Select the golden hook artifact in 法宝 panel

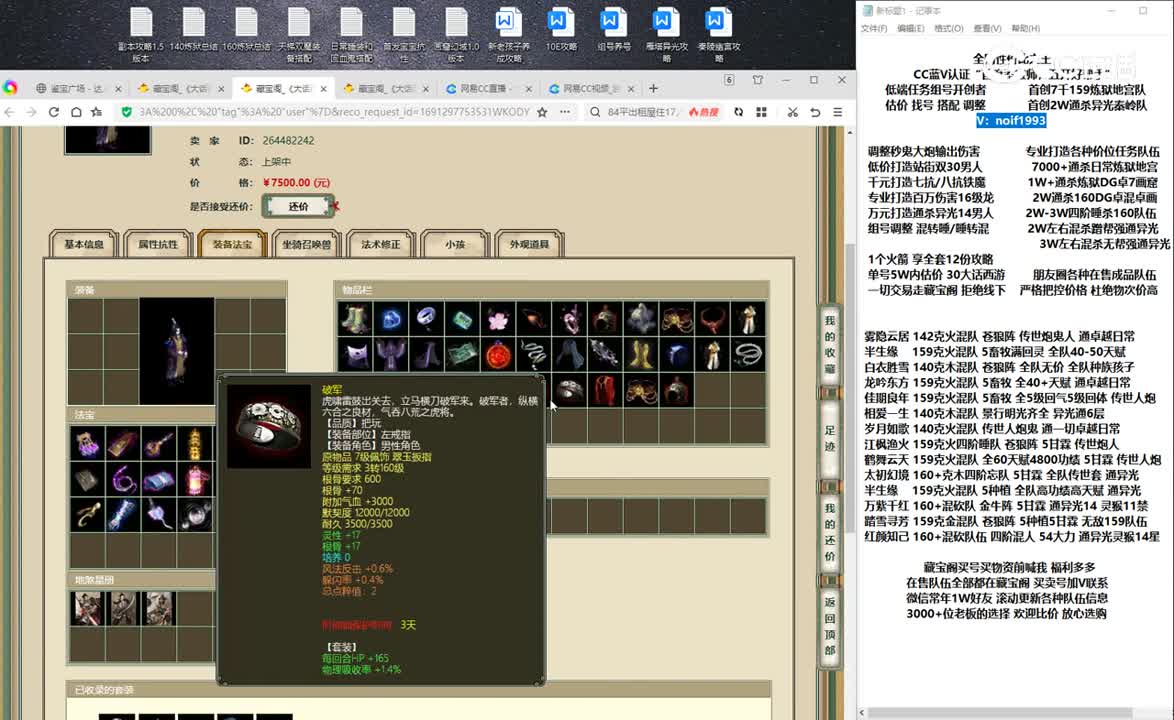pyautogui.click(x=87, y=515)
